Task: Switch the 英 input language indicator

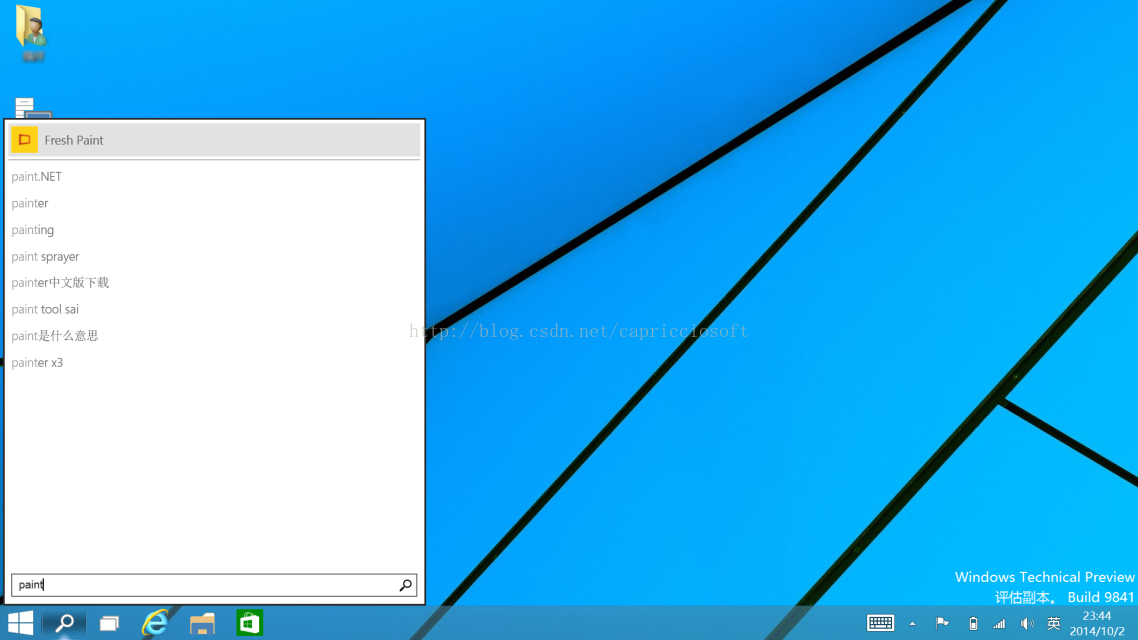Action: [x=1054, y=623]
